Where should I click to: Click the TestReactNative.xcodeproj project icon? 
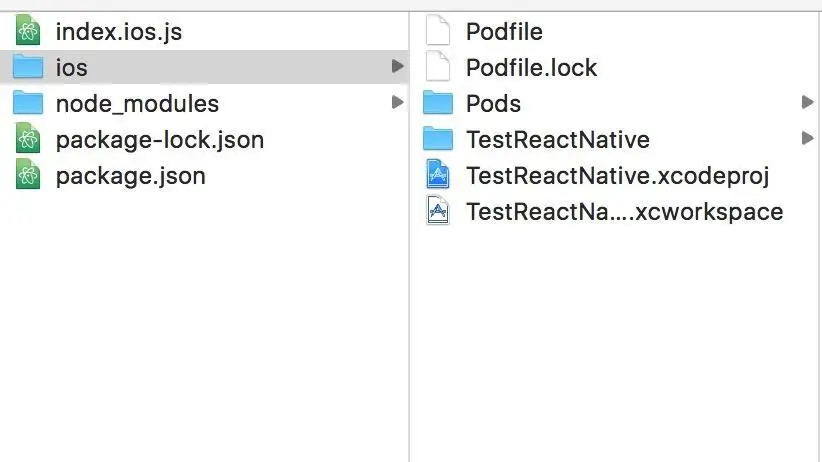(438, 176)
